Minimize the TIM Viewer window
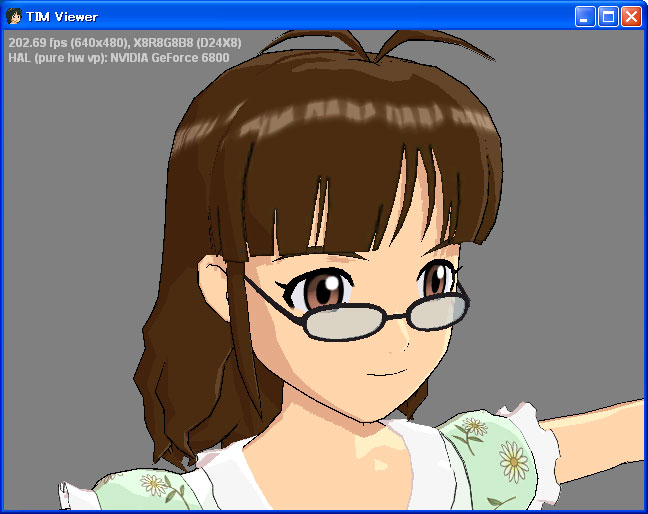This screenshot has height=514, width=648. (x=585, y=17)
